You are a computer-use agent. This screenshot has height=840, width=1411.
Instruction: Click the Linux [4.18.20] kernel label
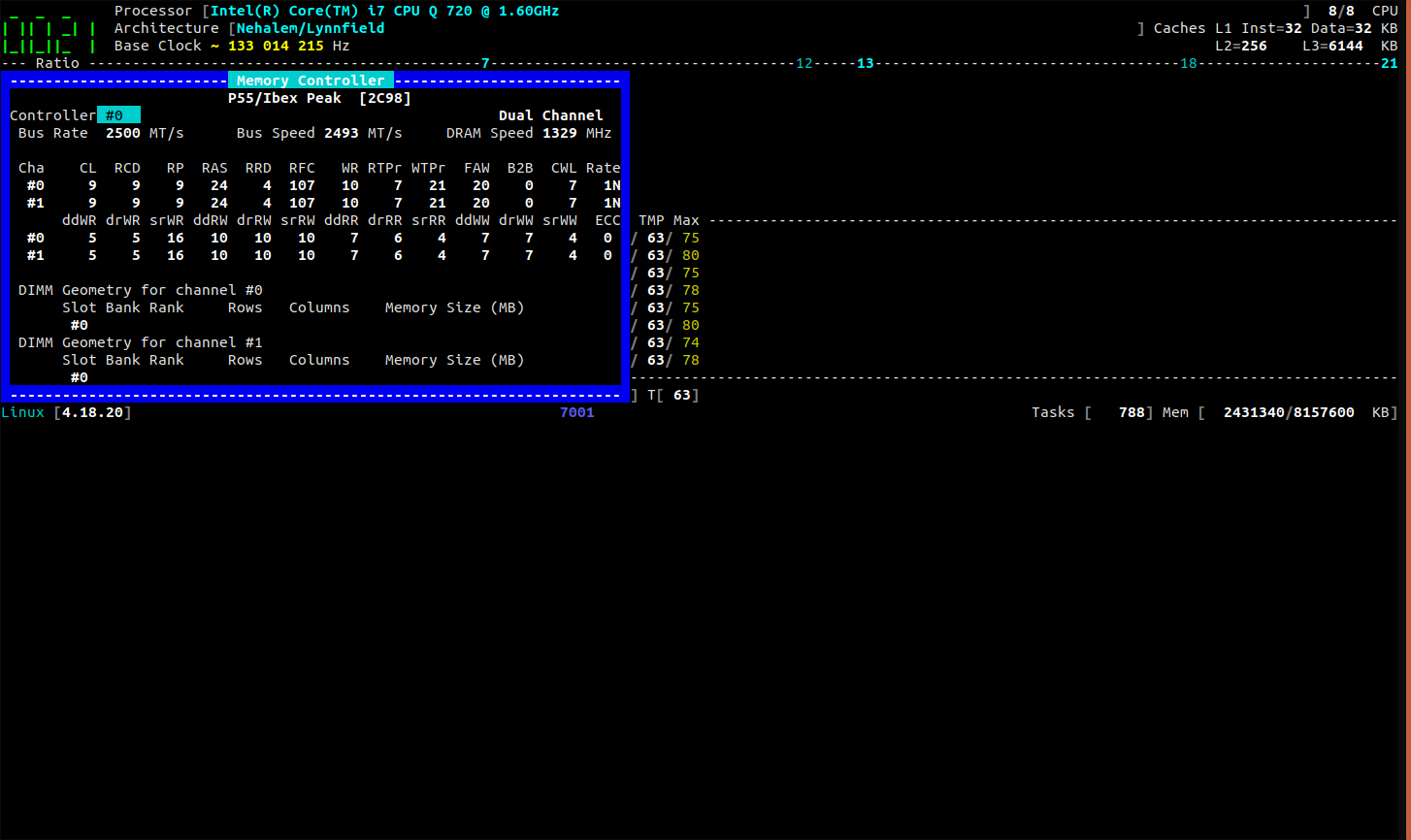click(68, 412)
